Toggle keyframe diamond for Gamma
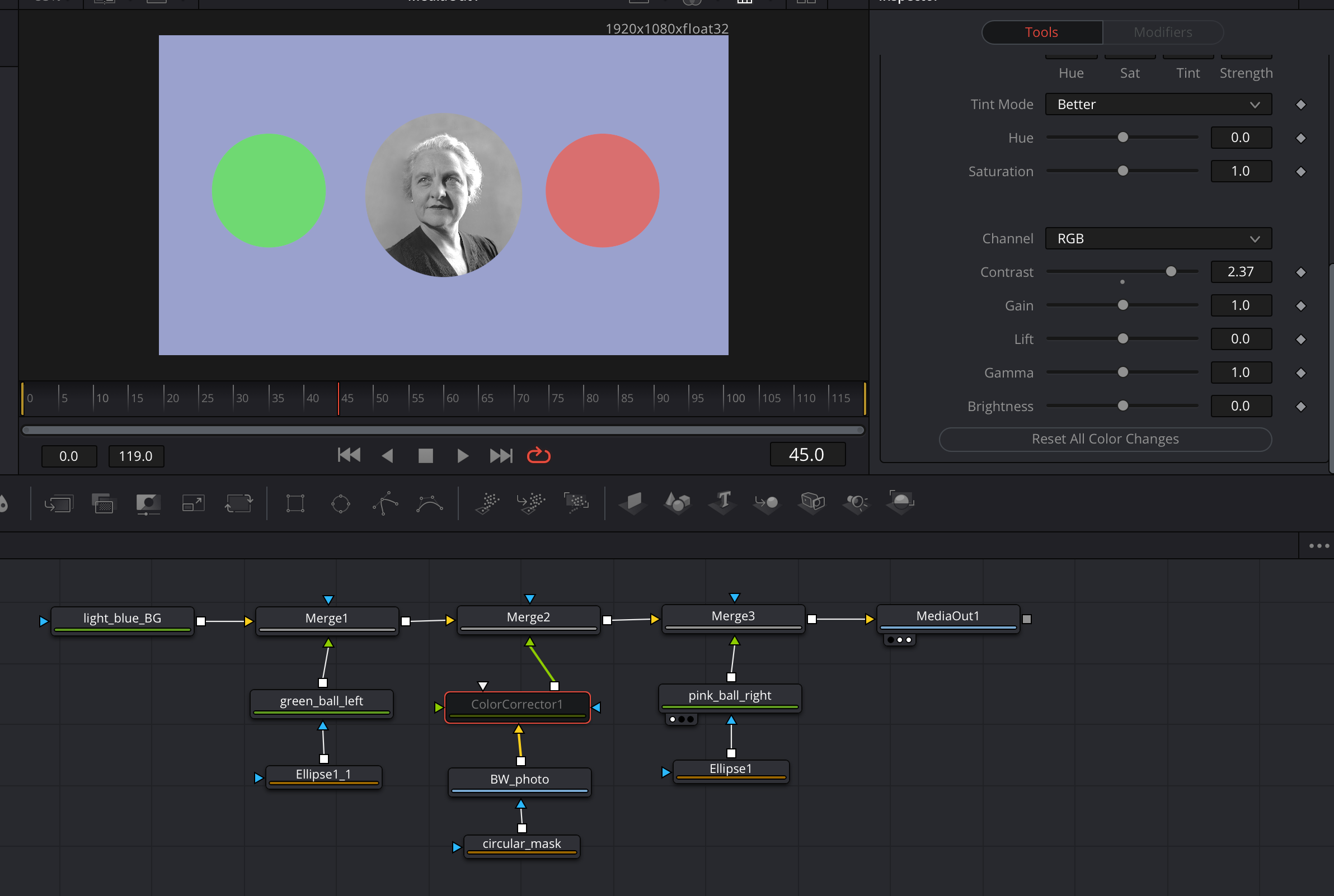The height and width of the screenshot is (896, 1334). (x=1301, y=372)
